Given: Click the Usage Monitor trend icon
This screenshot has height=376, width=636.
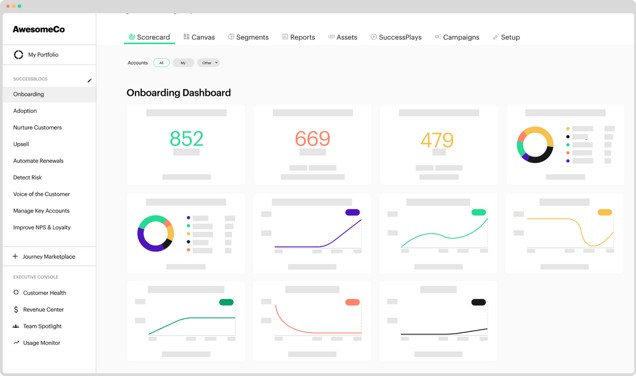Looking at the screenshot, I should [16, 343].
